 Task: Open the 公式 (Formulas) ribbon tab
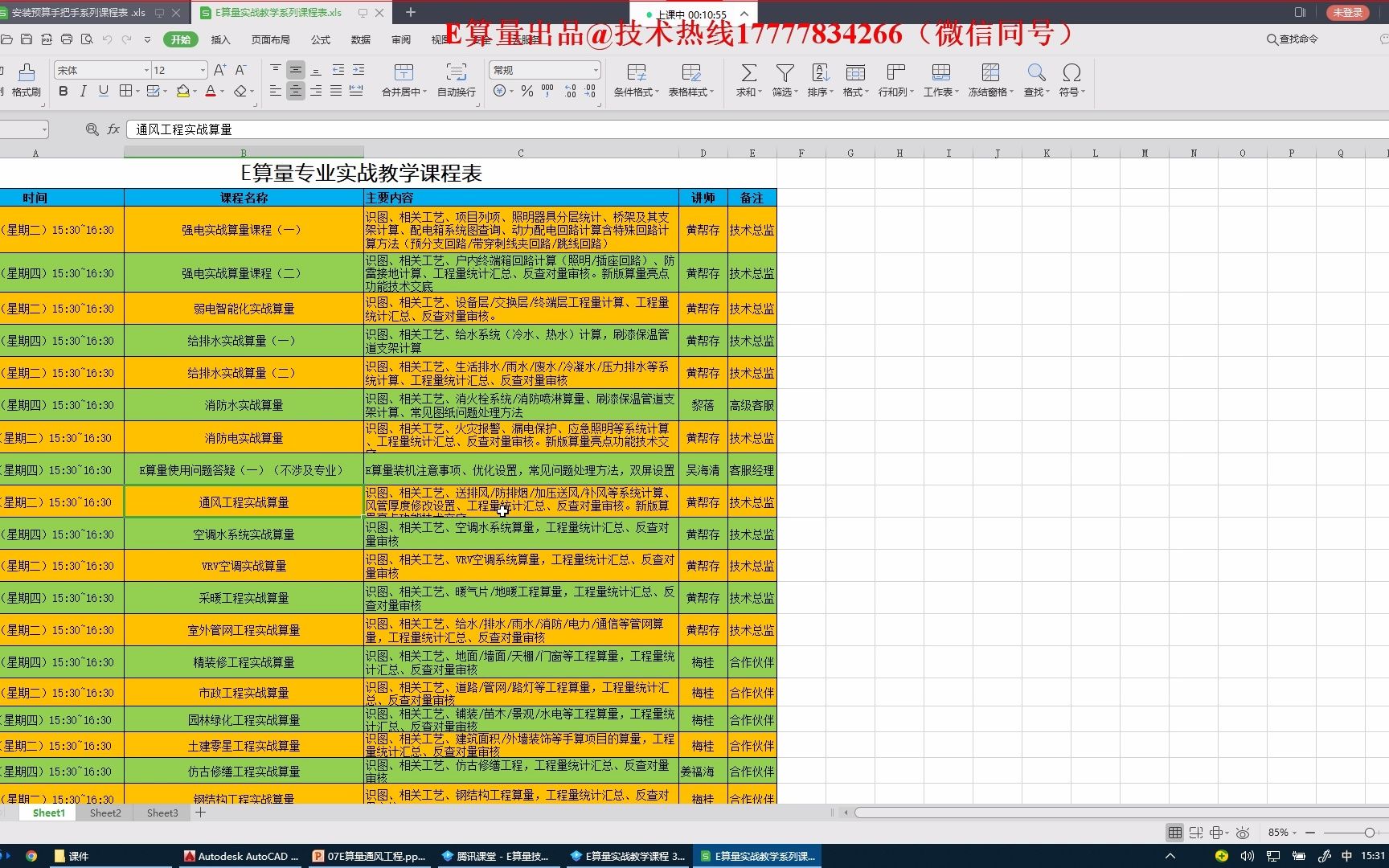click(x=321, y=39)
